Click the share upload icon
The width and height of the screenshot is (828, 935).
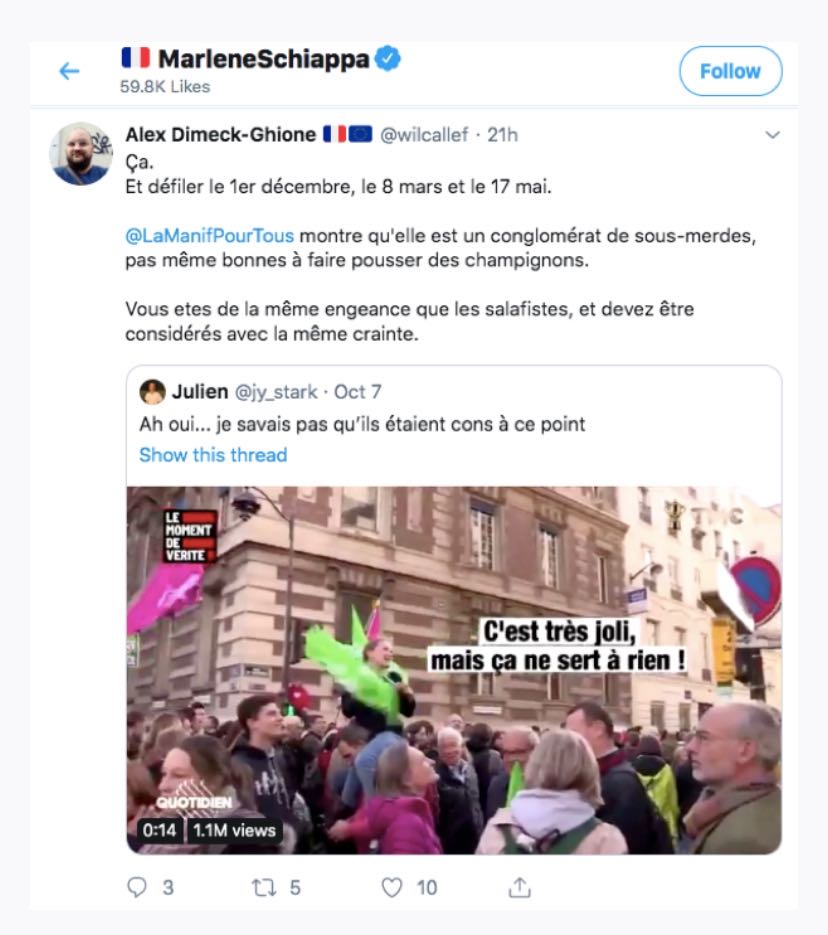point(520,887)
